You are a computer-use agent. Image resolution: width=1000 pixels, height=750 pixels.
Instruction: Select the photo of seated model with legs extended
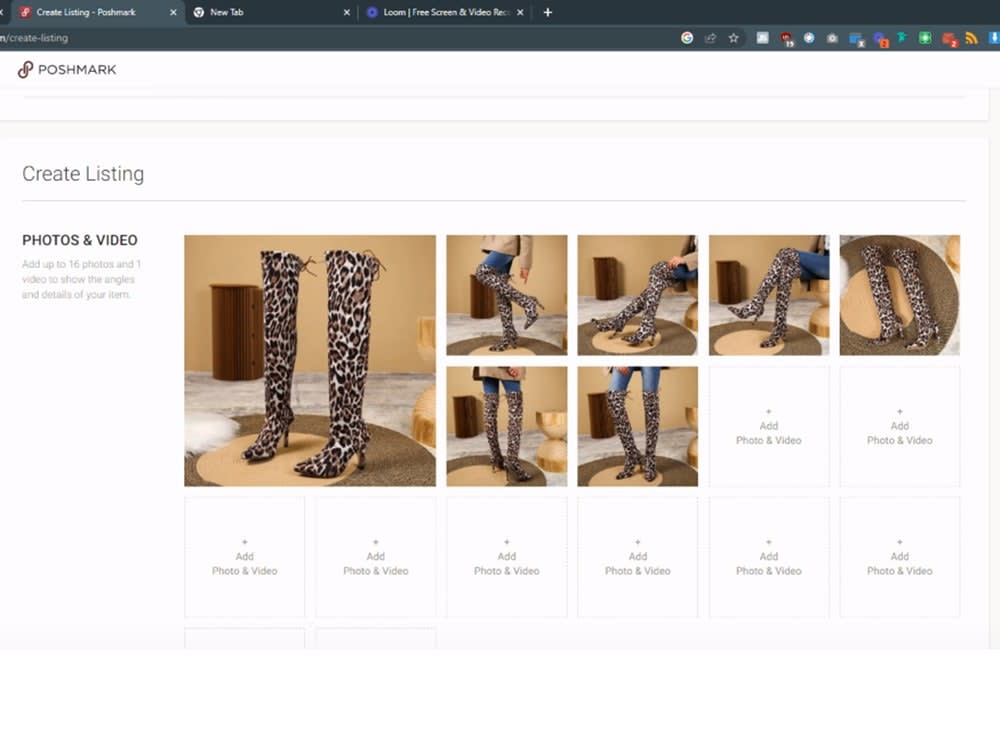tap(638, 295)
